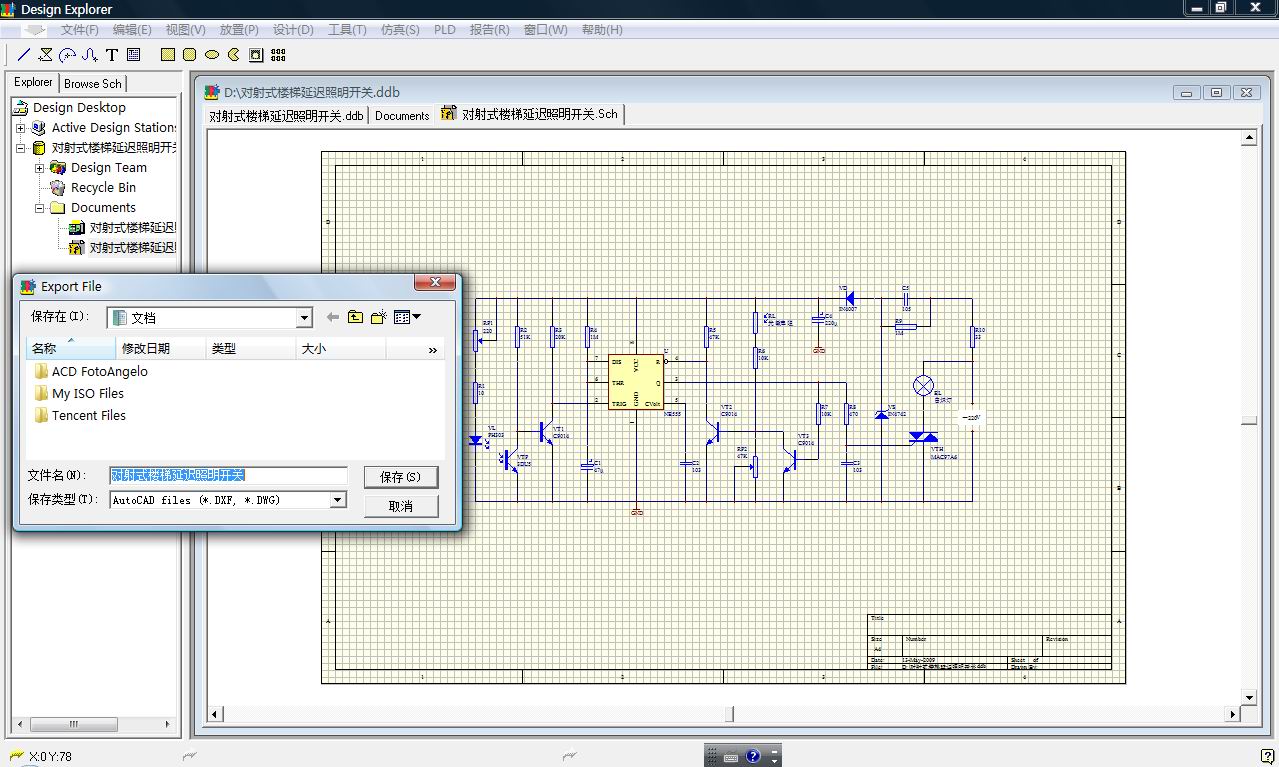Select the Ellipse drawing tool

212,55
